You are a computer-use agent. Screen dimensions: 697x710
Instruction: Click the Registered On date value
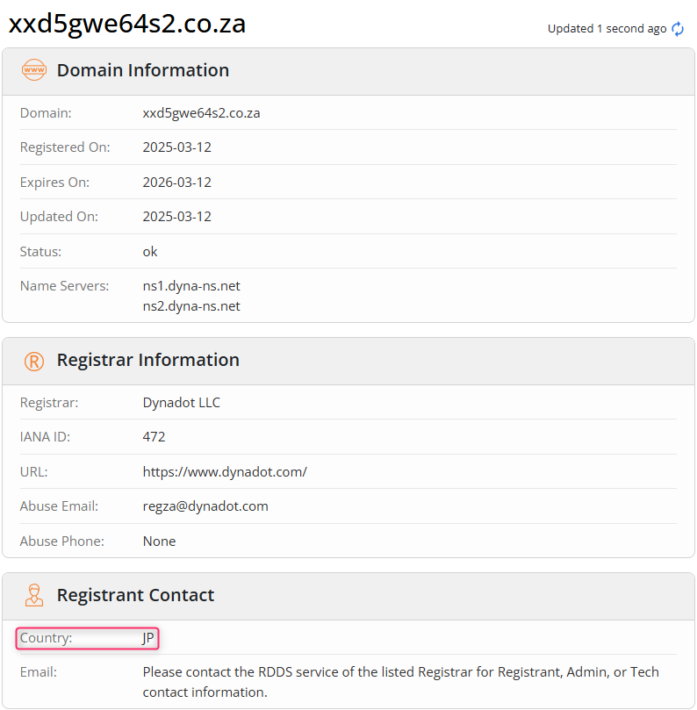click(x=177, y=148)
